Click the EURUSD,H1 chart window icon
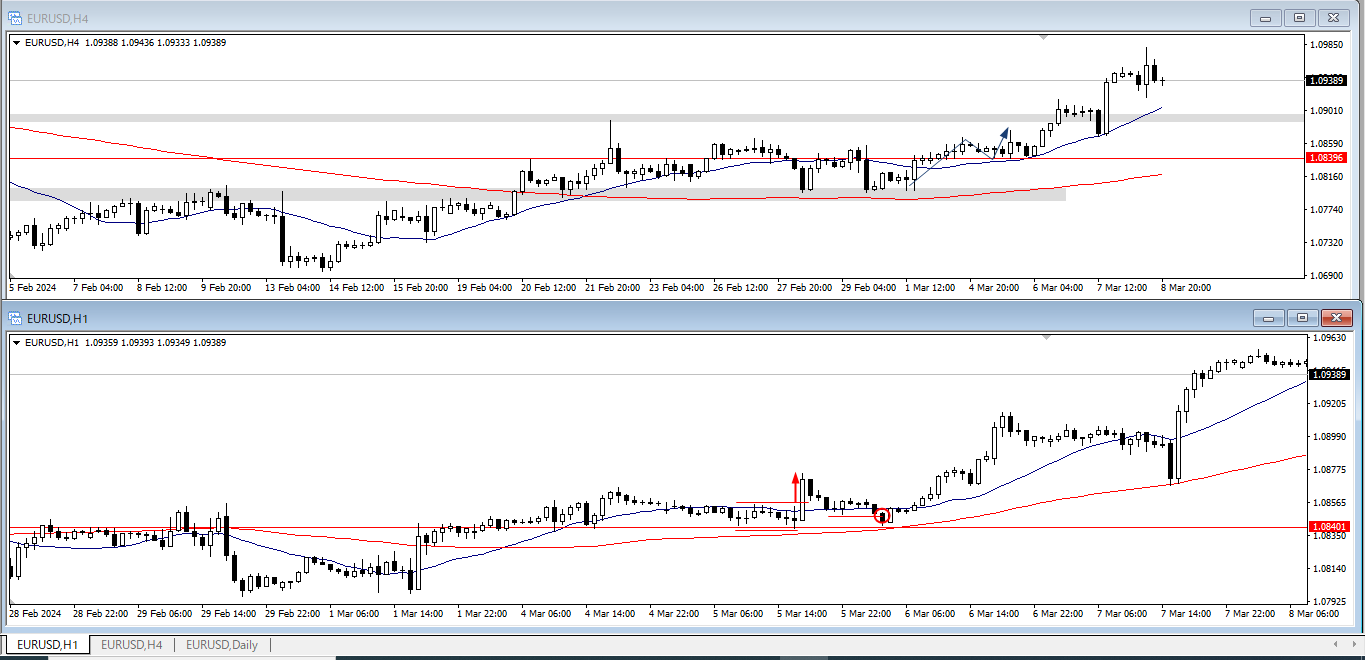Viewport: 1365px width, 660px height. (x=15, y=318)
